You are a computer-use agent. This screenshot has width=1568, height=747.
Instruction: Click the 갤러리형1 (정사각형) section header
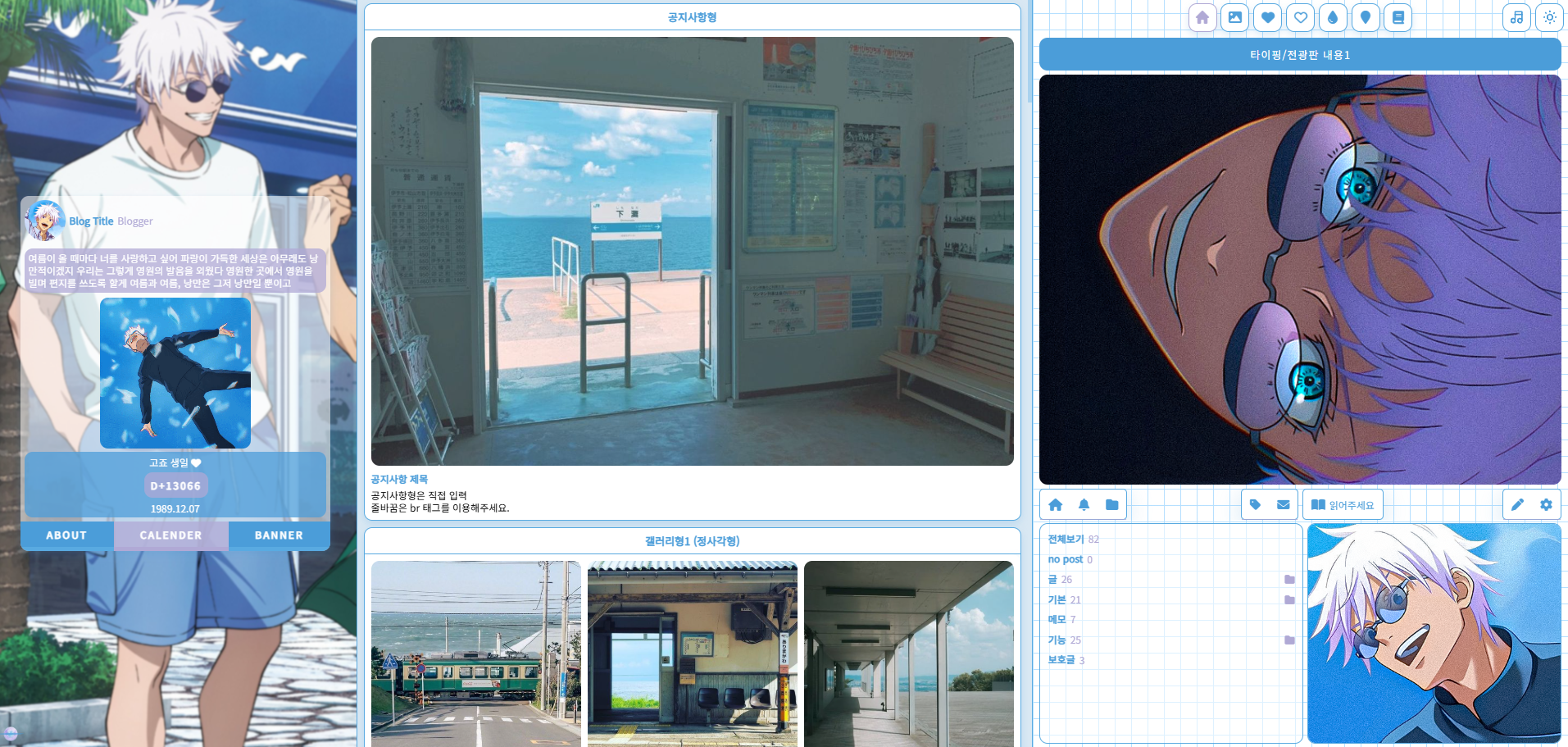coord(693,541)
